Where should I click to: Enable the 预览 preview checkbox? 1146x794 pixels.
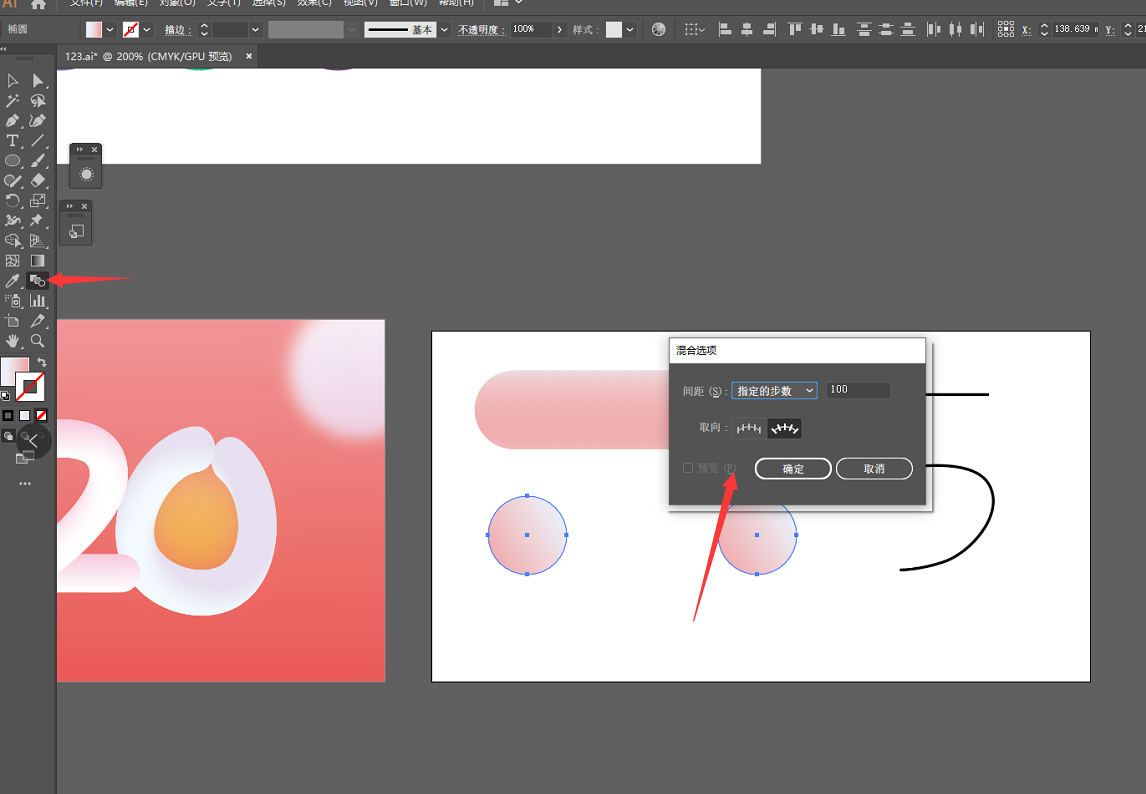688,468
